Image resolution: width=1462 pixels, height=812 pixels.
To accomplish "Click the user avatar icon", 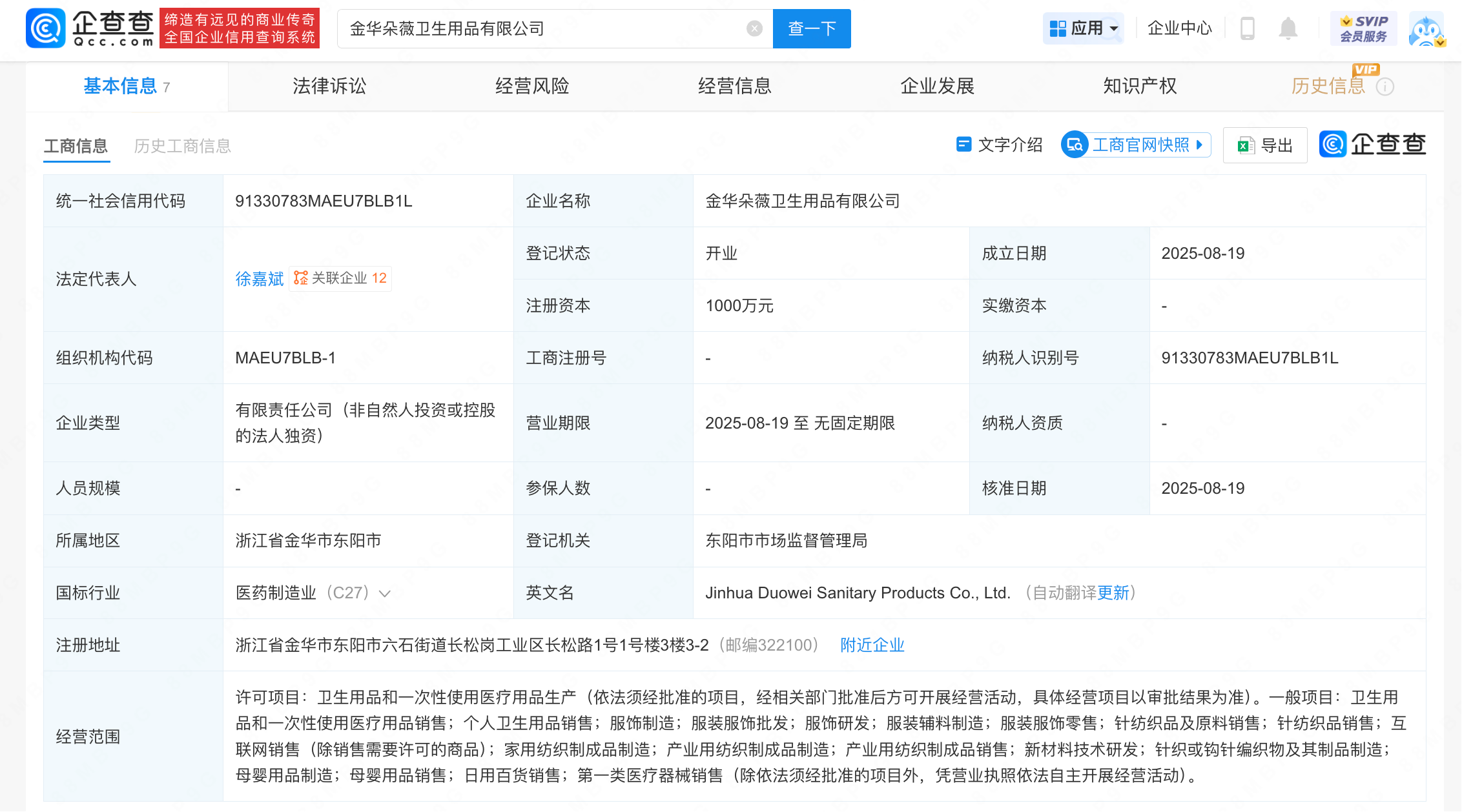I will [1426, 30].
